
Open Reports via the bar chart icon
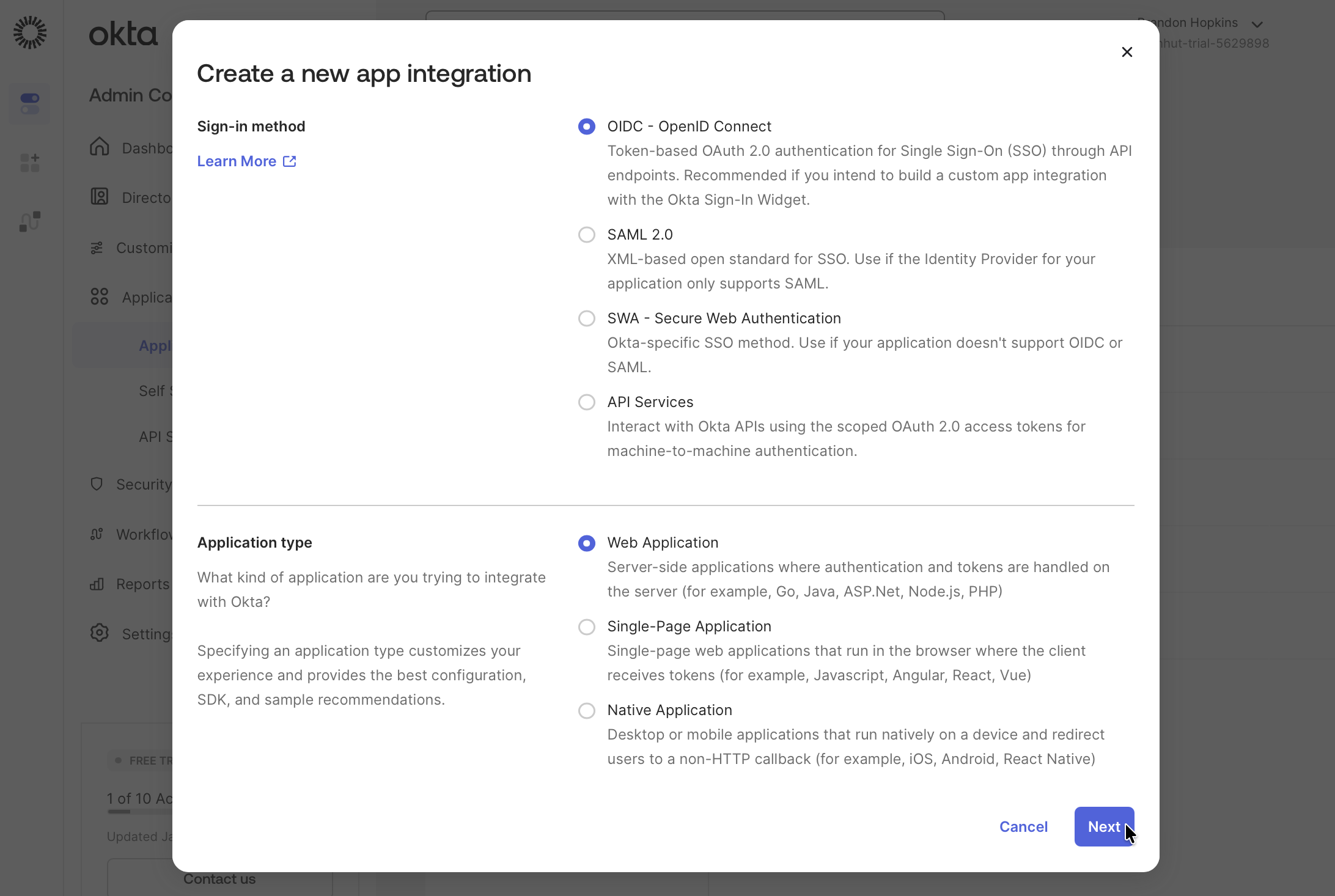(97, 584)
